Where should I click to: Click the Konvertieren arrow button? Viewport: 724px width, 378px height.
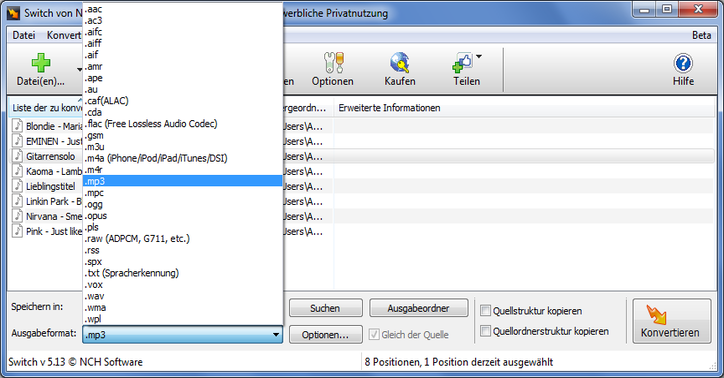click(671, 321)
